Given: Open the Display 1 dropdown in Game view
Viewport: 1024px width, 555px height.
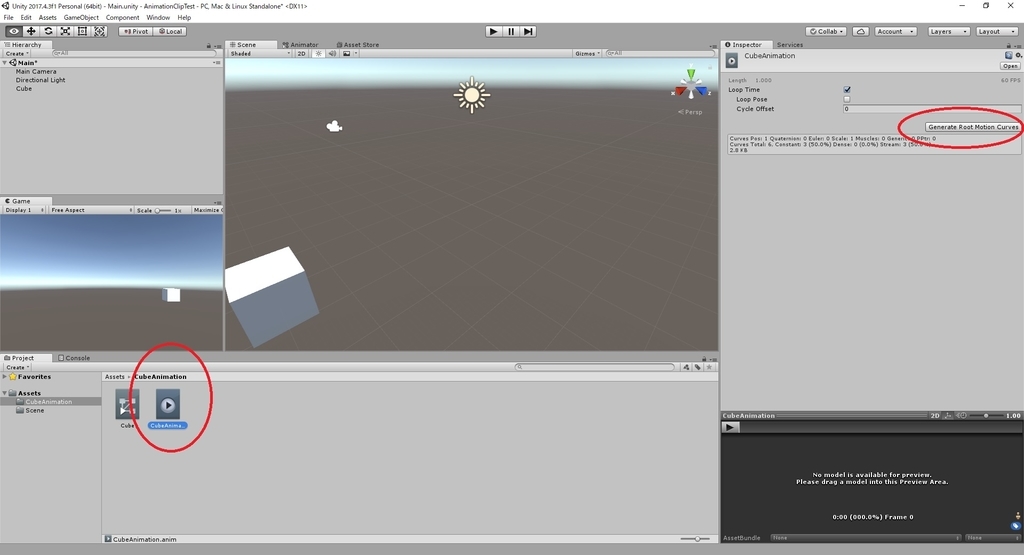Looking at the screenshot, I should tap(24, 210).
